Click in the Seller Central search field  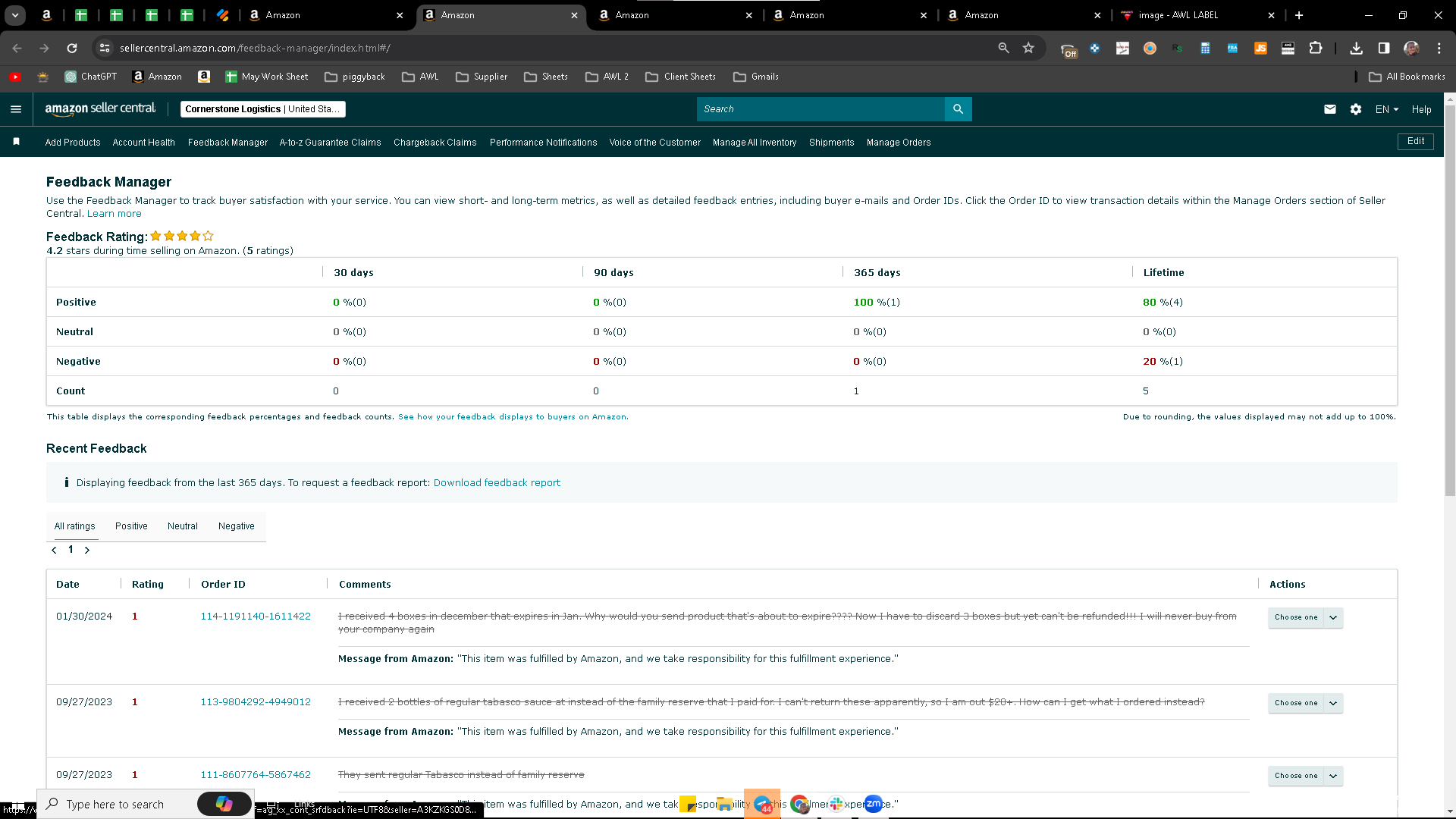(821, 109)
